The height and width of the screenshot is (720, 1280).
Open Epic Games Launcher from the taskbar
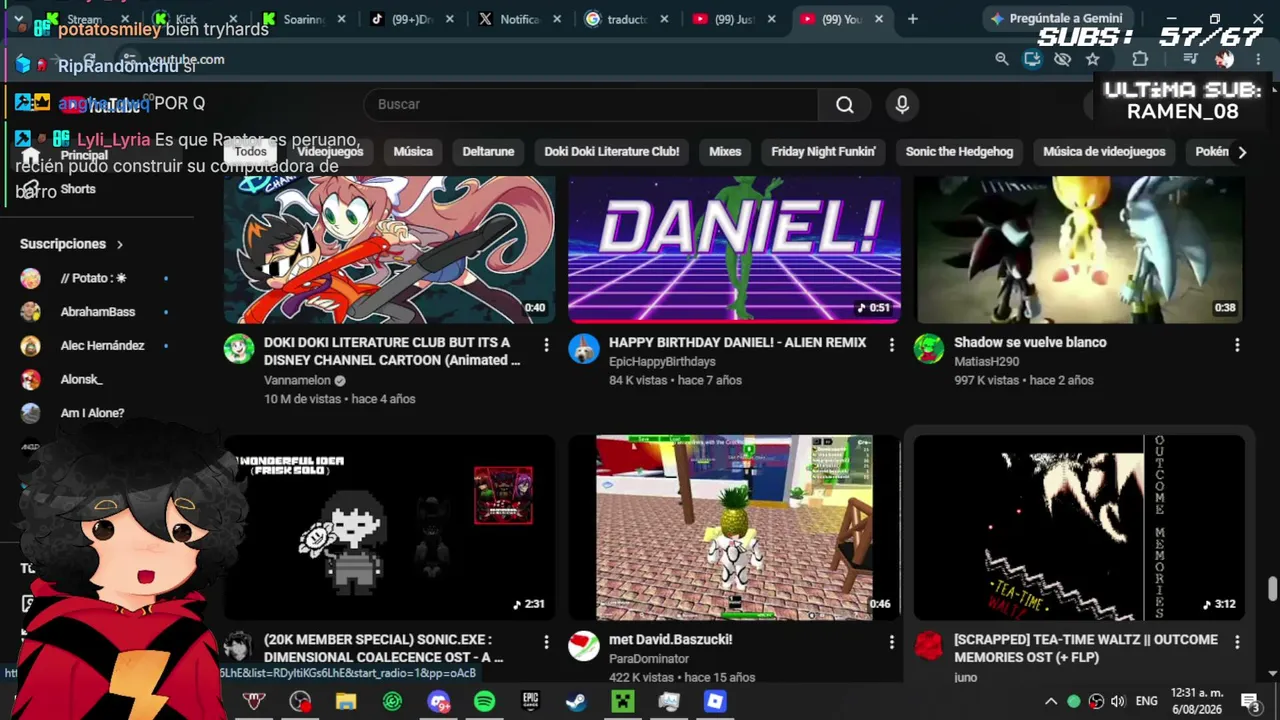pyautogui.click(x=530, y=702)
